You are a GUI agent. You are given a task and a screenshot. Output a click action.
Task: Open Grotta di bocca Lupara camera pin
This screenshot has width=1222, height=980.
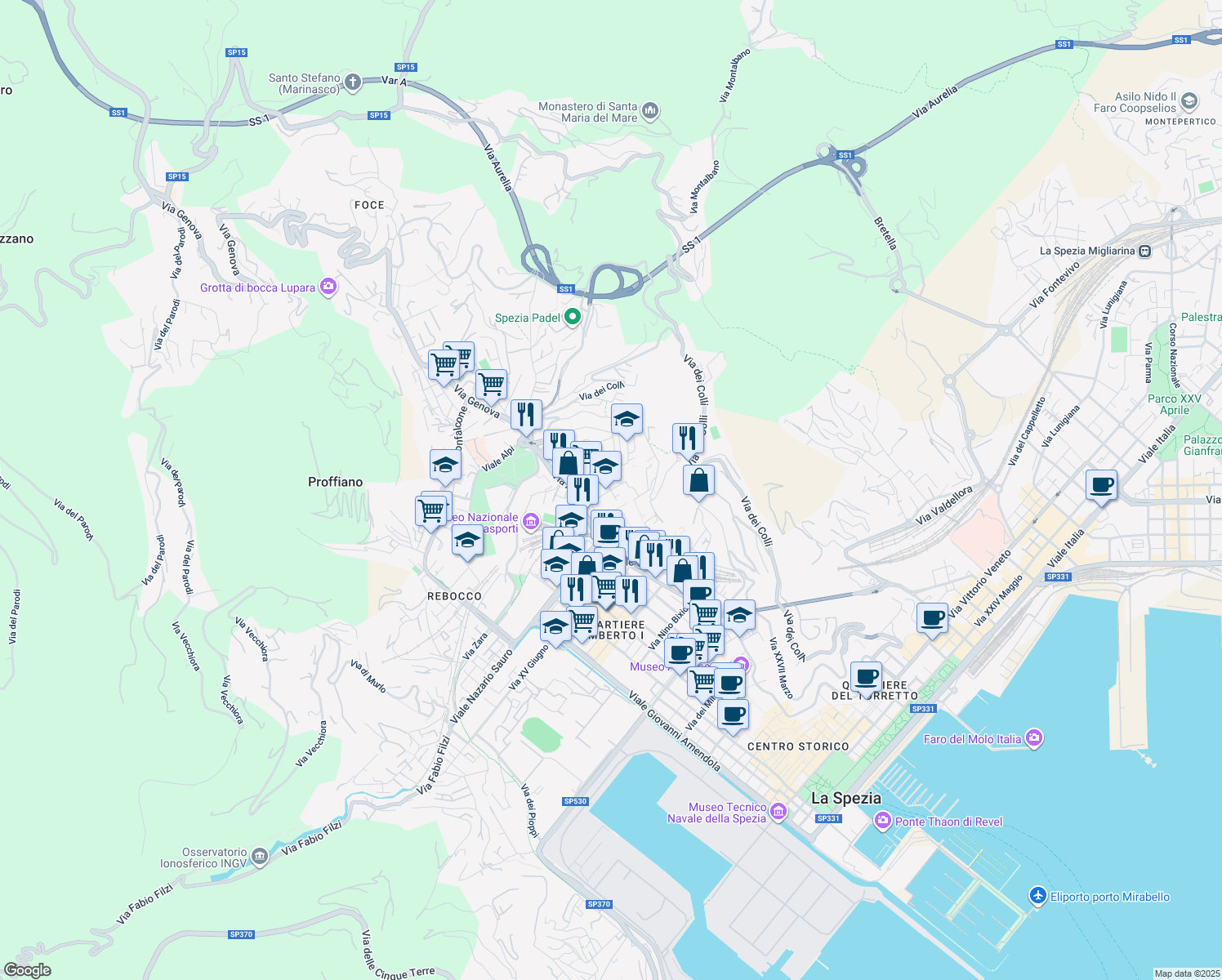tap(328, 287)
